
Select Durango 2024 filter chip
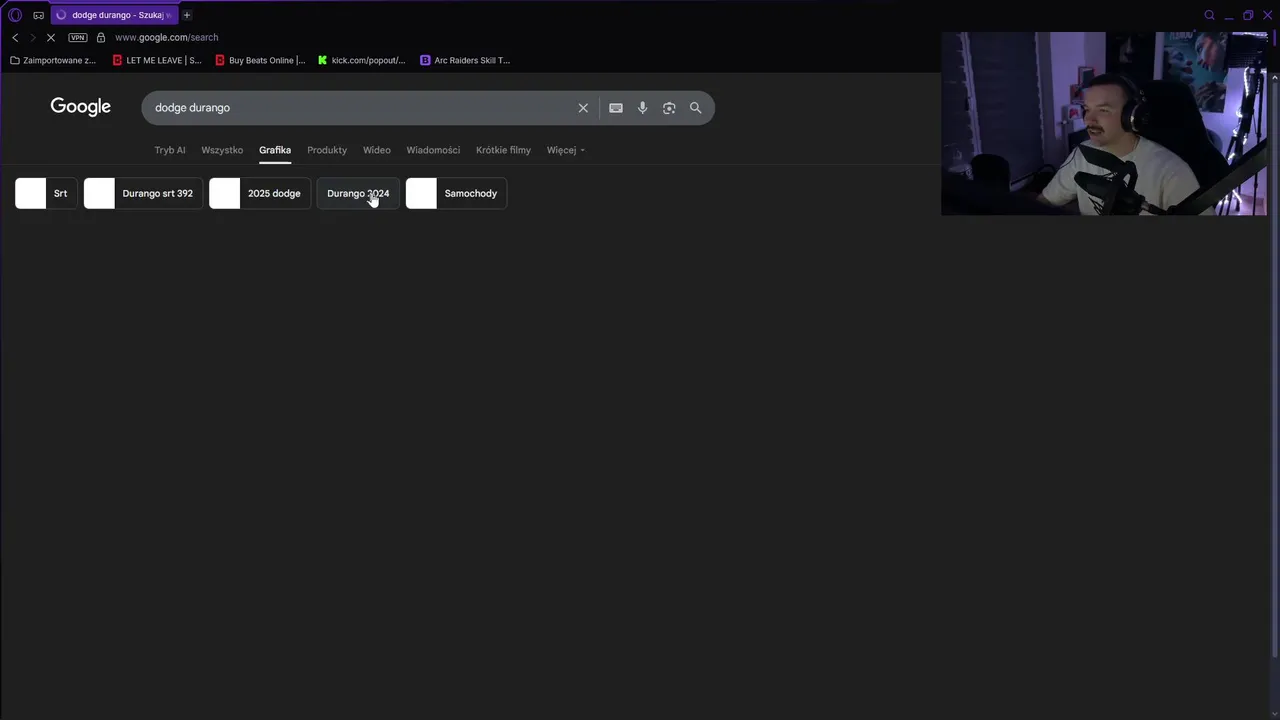tap(358, 193)
